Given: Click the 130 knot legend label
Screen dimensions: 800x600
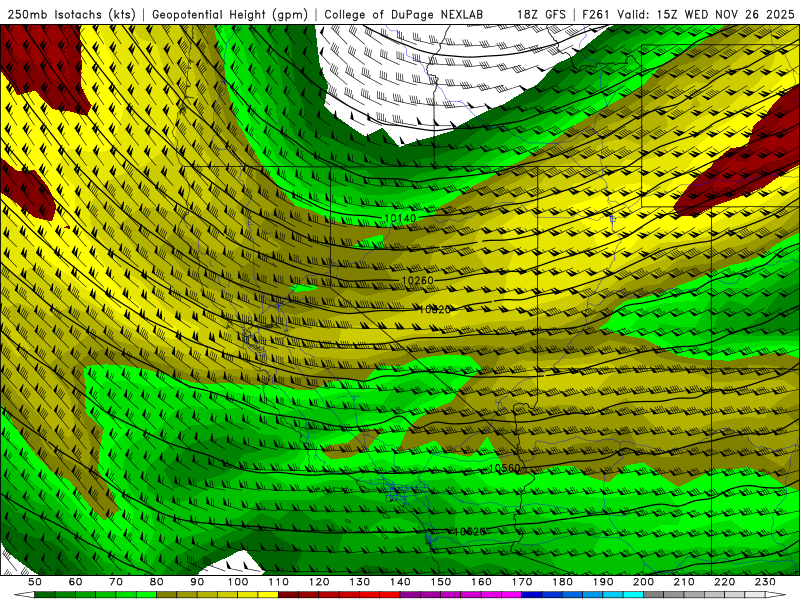Looking at the screenshot, I should click(360, 582).
